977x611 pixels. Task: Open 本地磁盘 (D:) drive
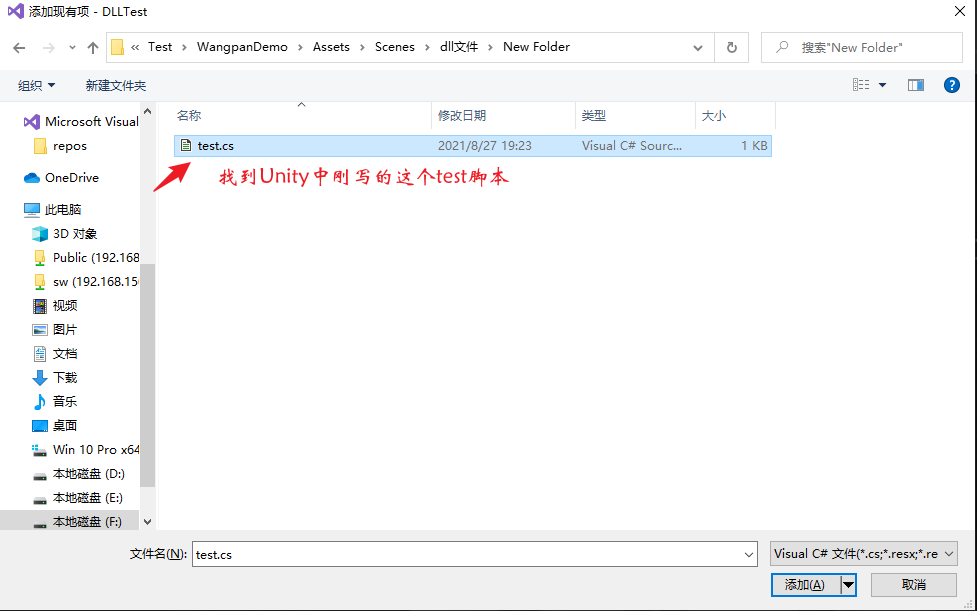pos(79,474)
